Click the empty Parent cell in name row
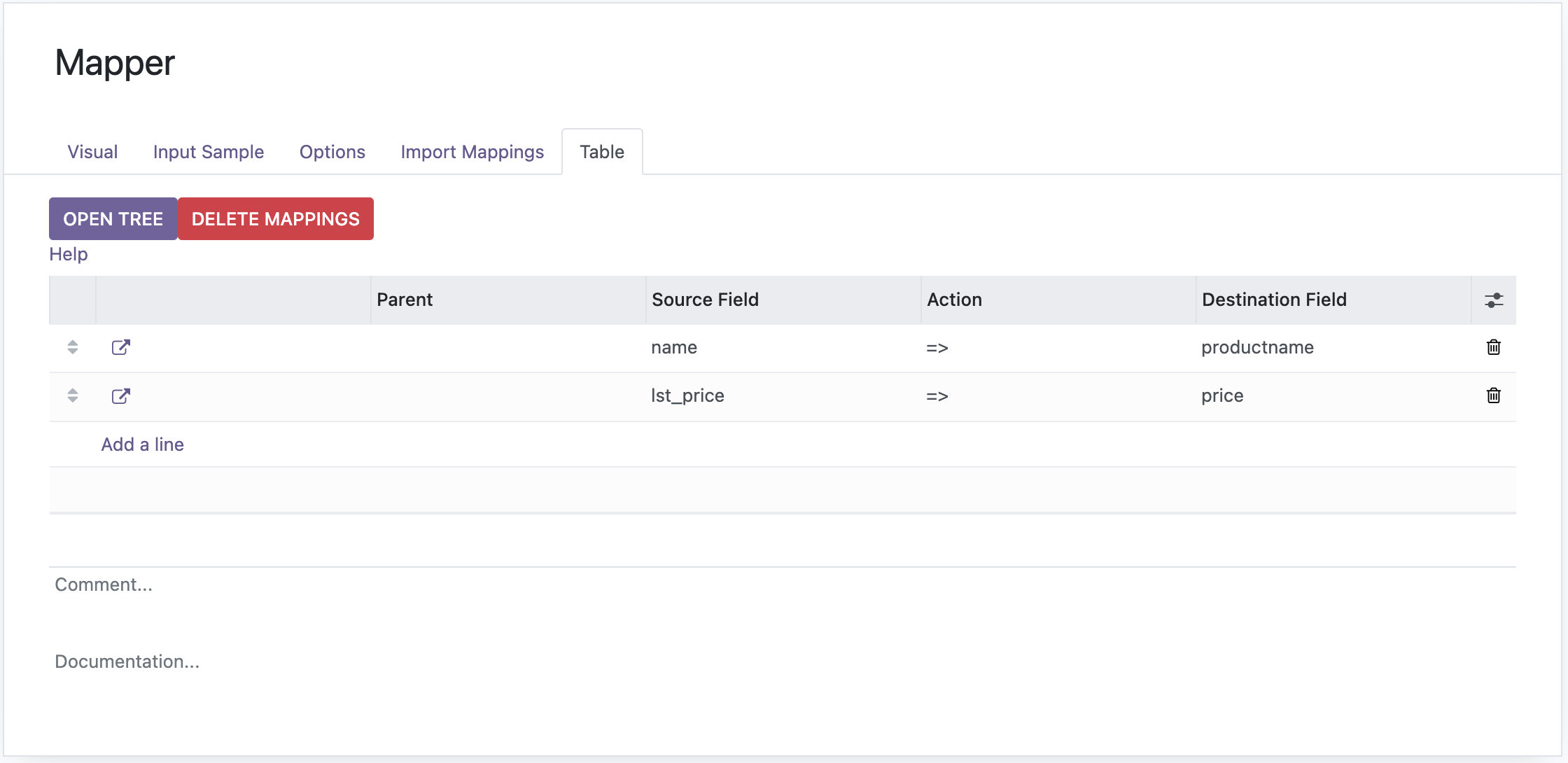The width and height of the screenshot is (1568, 763). pos(508,347)
